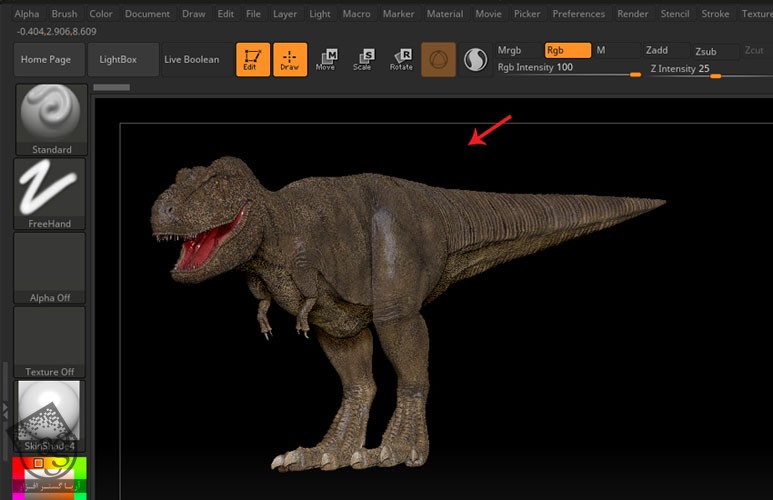Click the white S sculptris icon
The image size is (773, 500).
474,60
